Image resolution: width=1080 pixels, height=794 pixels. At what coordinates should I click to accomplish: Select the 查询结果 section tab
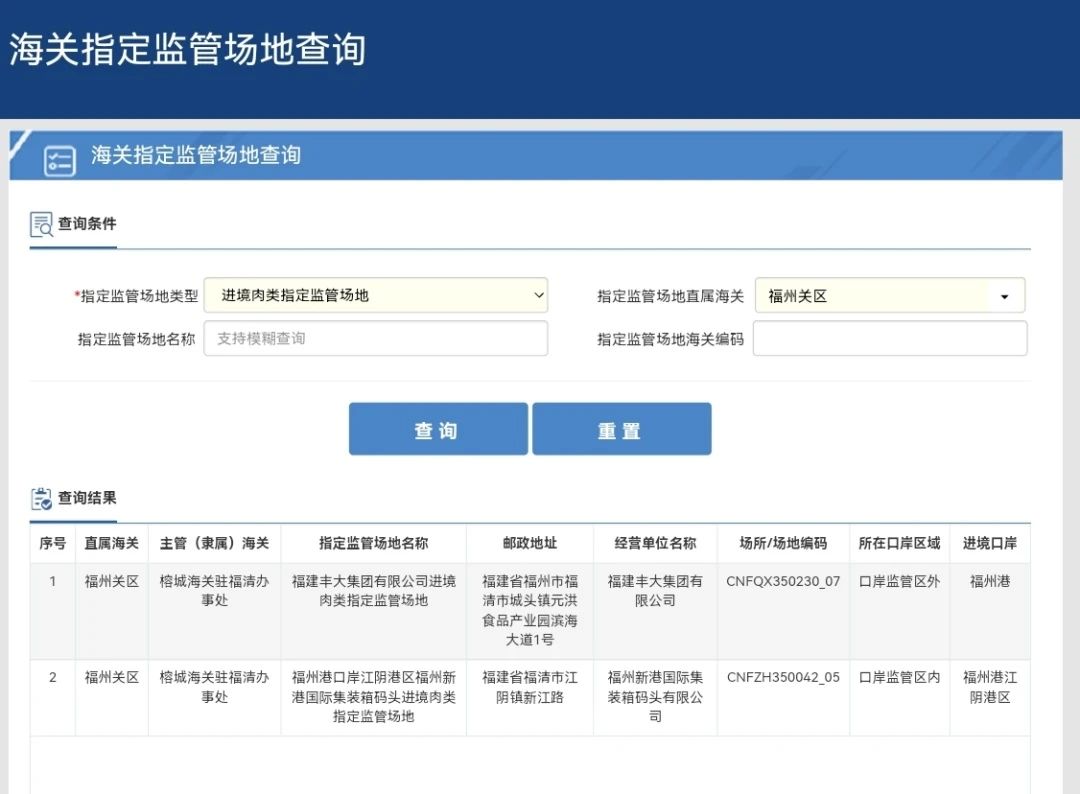pos(86,498)
